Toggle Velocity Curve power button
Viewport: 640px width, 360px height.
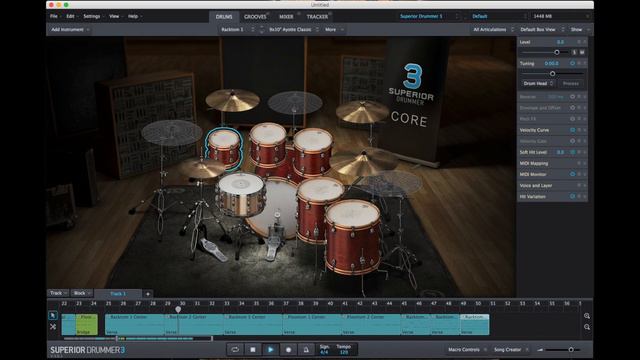point(572,130)
